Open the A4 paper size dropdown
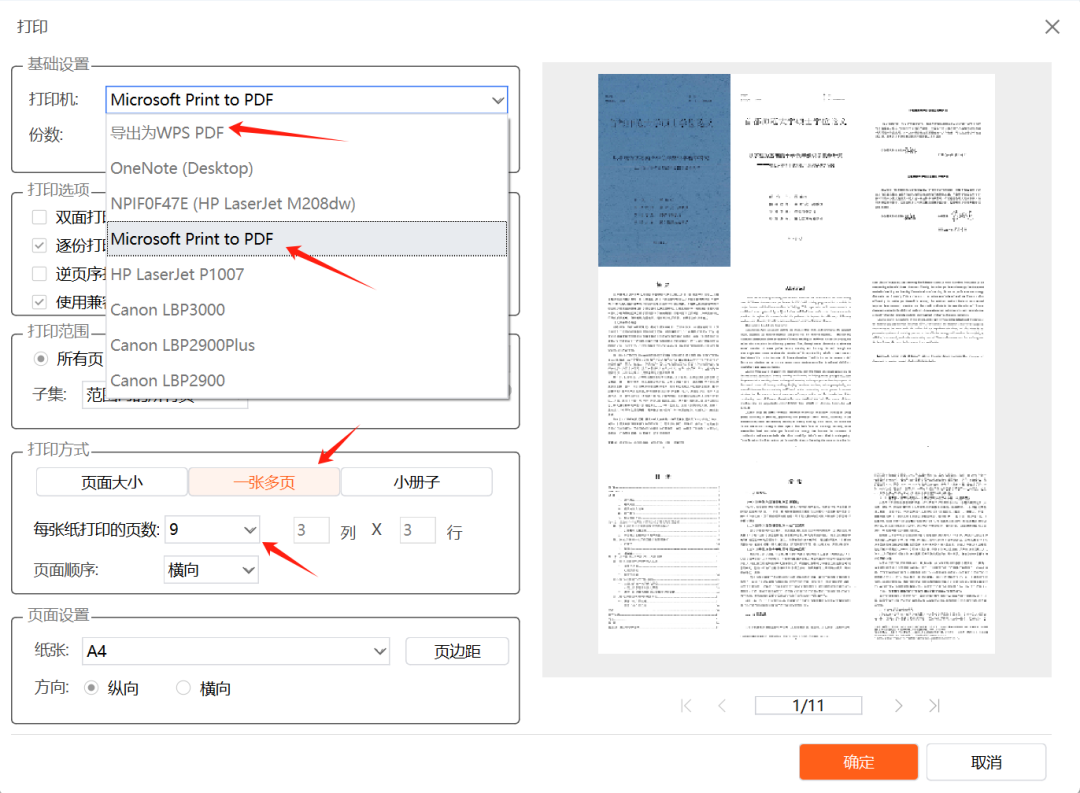This screenshot has width=1080, height=793. pyautogui.click(x=379, y=651)
